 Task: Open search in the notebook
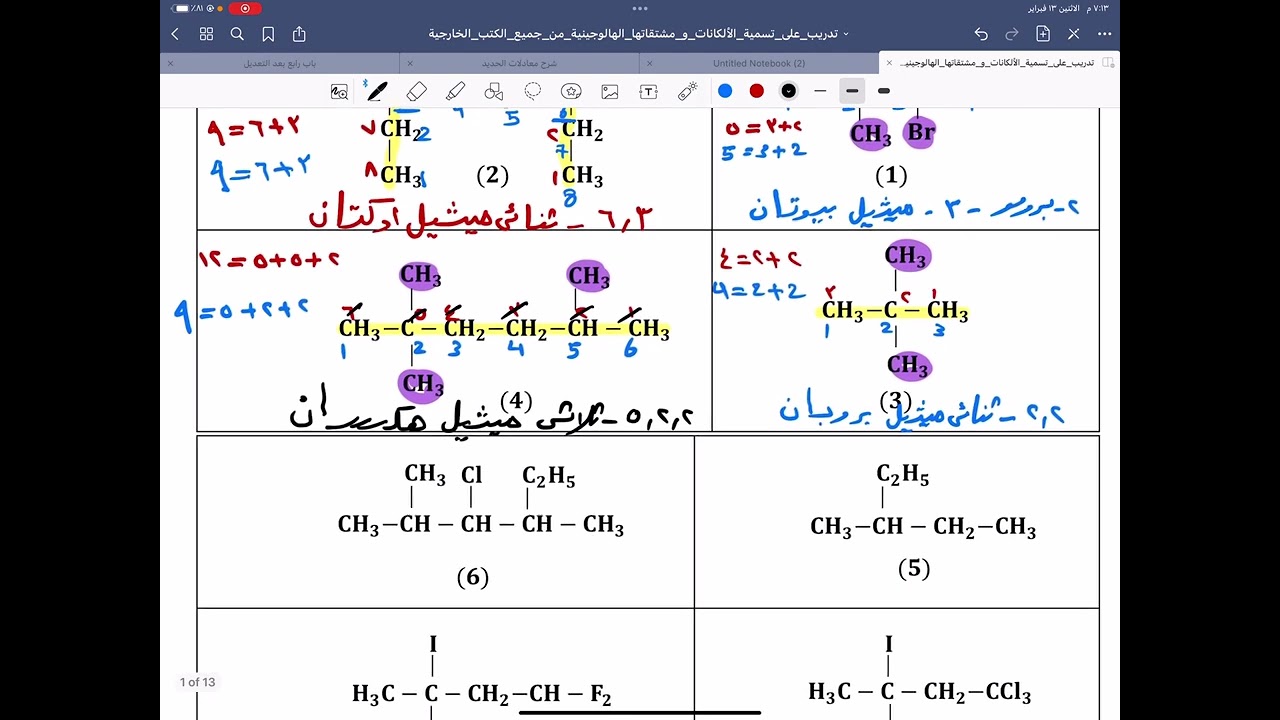[x=237, y=34]
